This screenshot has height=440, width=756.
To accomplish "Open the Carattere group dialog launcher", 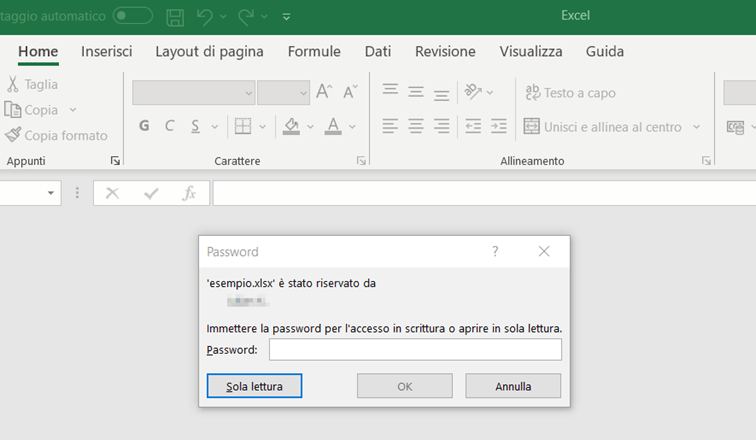I will click(361, 160).
